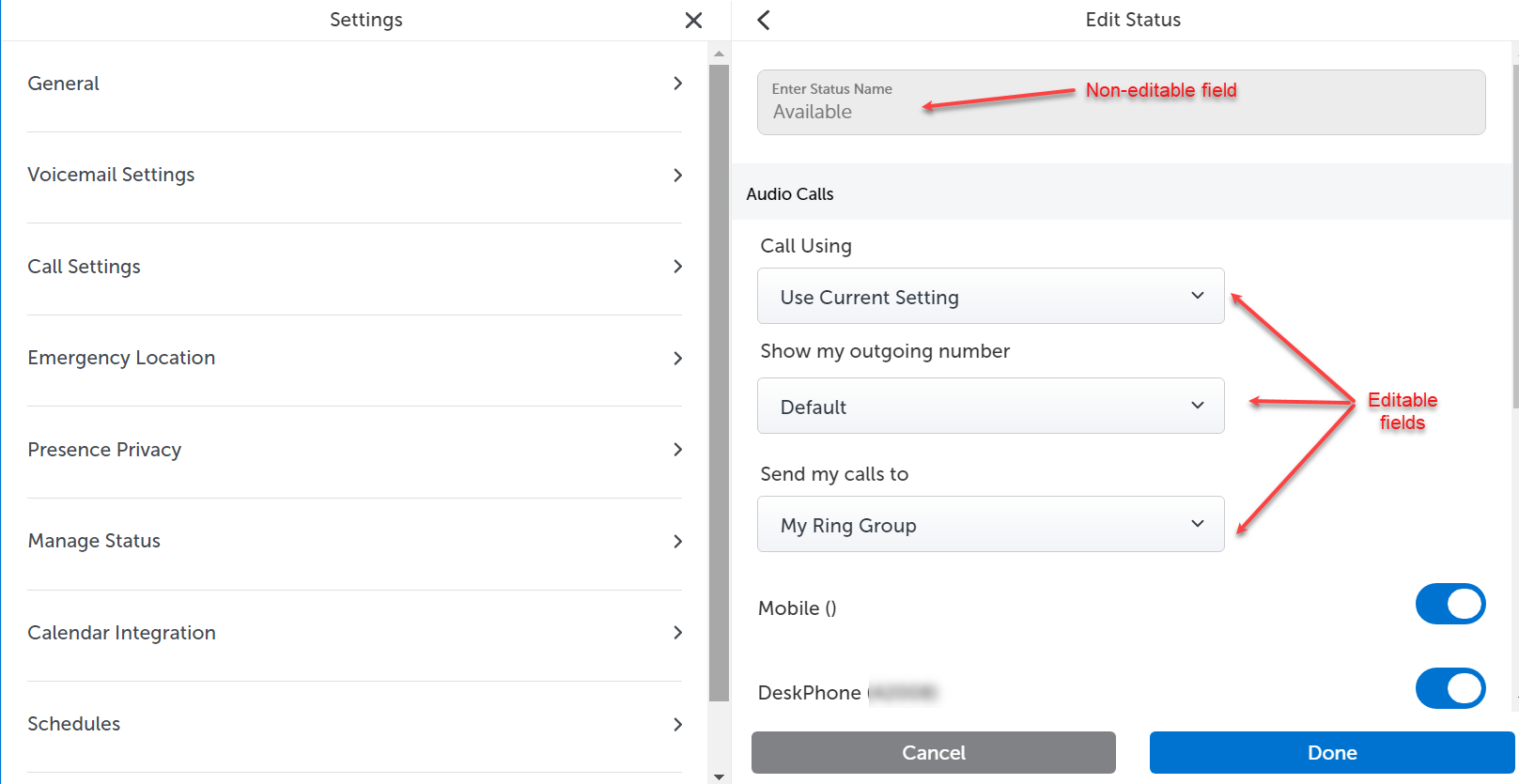The image size is (1519, 784).
Task: Click the Enter Status Name field
Action: click(x=1033, y=101)
